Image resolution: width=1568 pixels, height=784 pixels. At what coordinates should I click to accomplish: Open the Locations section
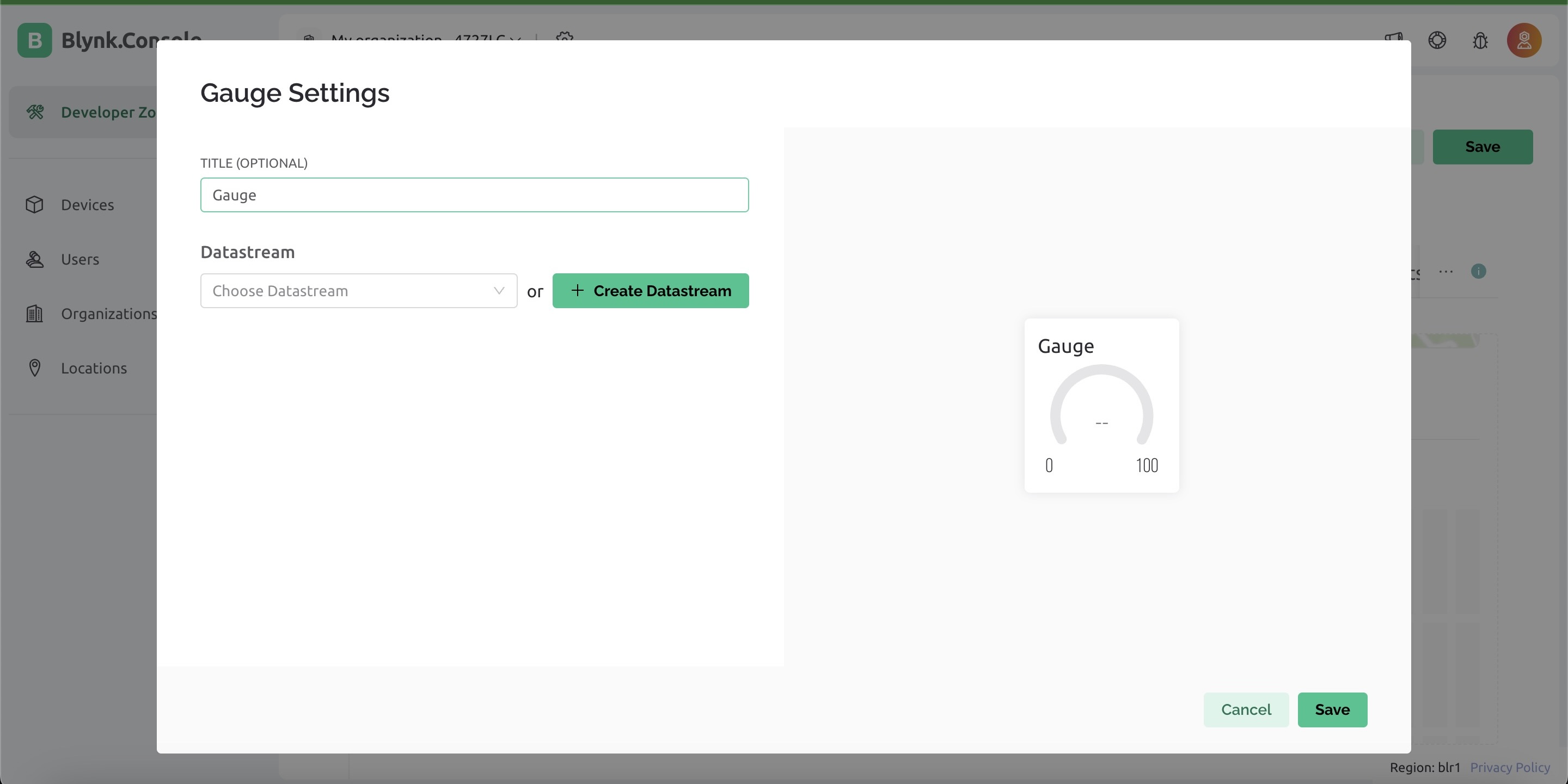click(x=93, y=367)
